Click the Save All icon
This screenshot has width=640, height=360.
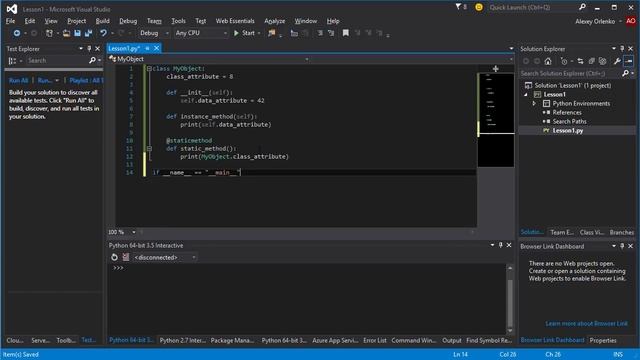88,33
